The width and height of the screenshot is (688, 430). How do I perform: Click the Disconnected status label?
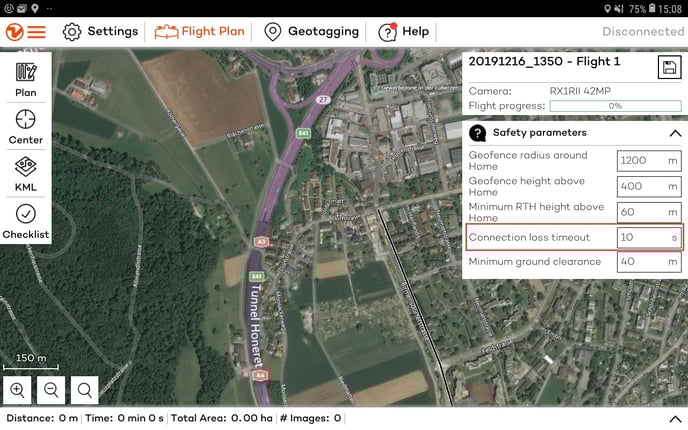(x=642, y=31)
